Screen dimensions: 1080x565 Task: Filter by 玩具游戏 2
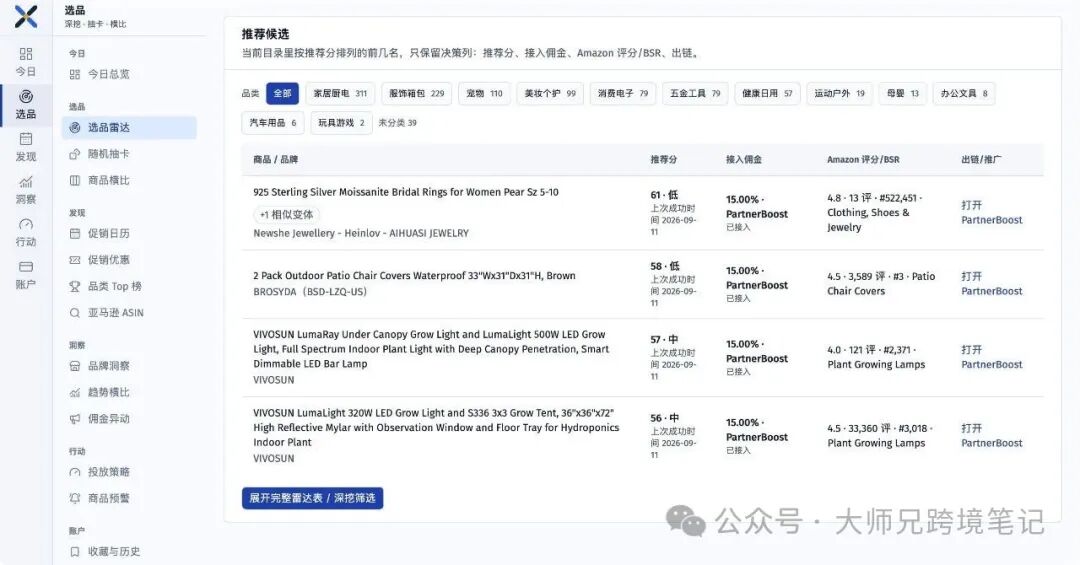click(x=342, y=123)
